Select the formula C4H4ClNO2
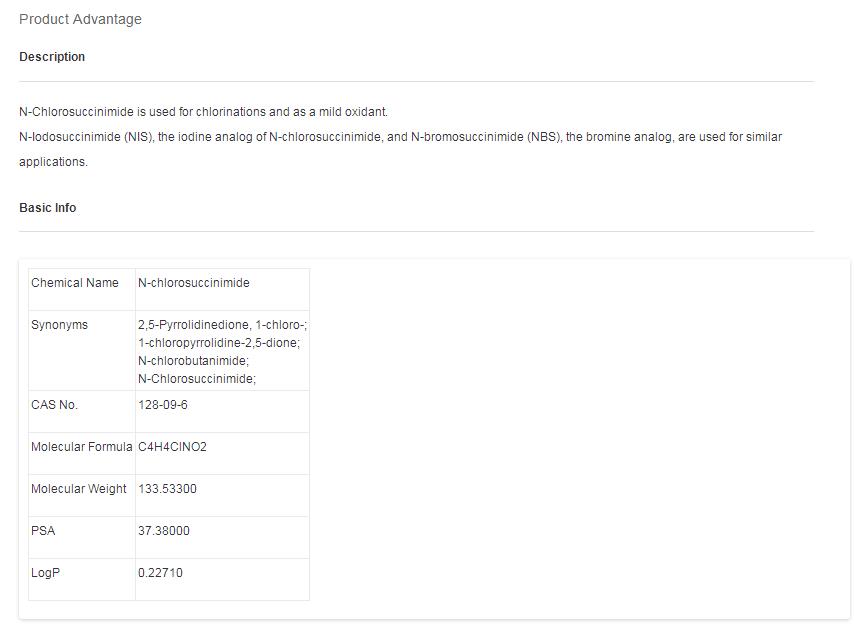The image size is (855, 632). 172,447
